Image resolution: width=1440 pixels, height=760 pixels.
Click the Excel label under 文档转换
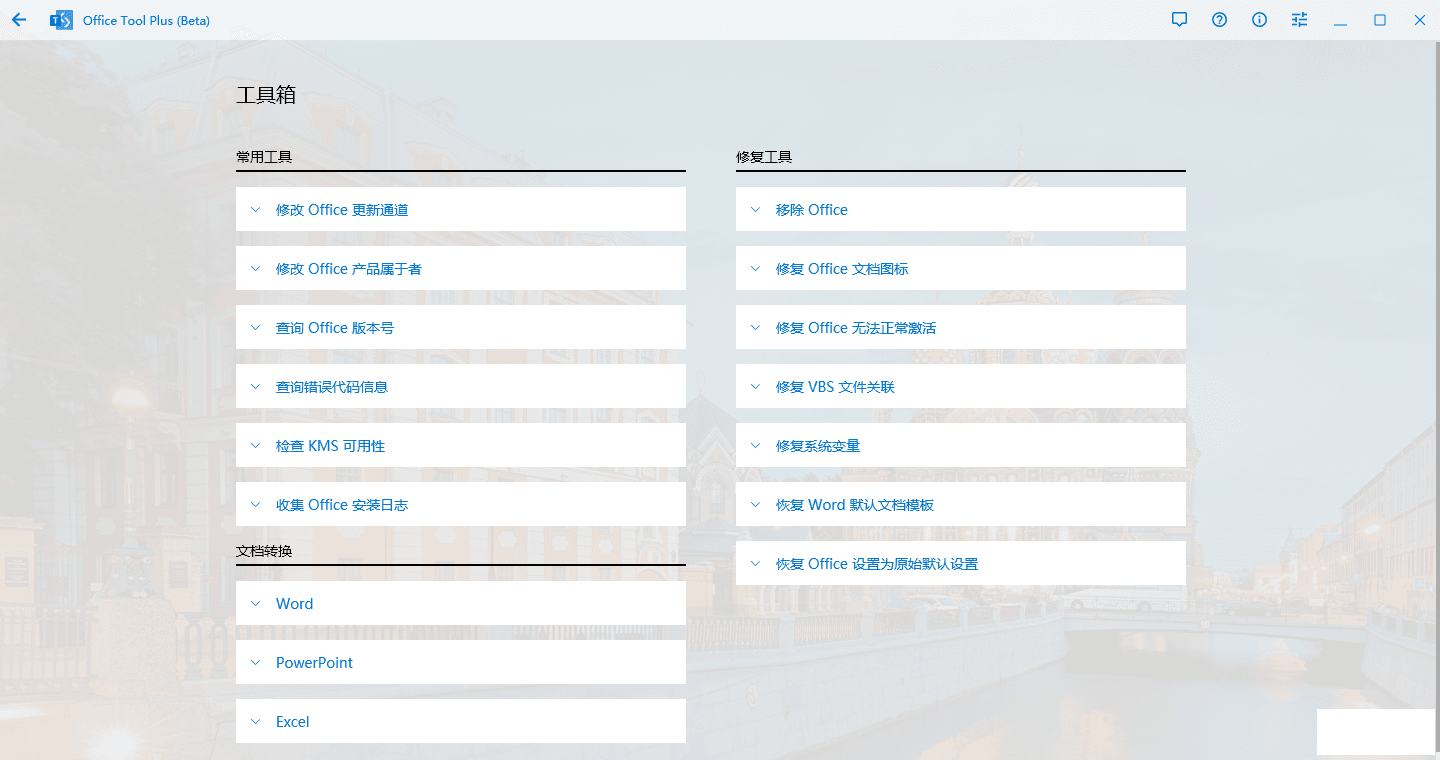(293, 722)
